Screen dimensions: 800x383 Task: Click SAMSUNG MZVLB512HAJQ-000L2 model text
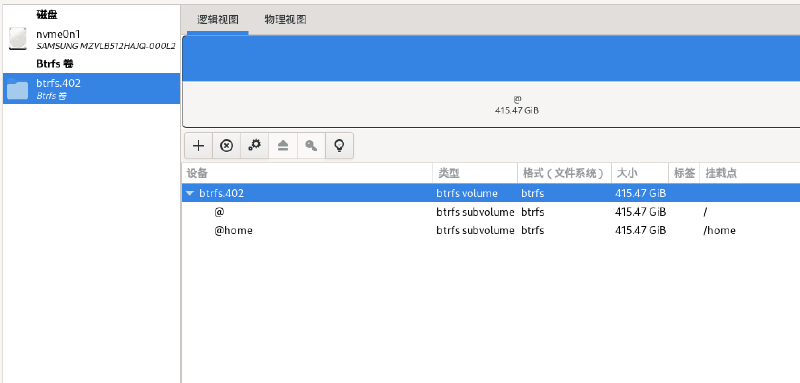click(106, 46)
